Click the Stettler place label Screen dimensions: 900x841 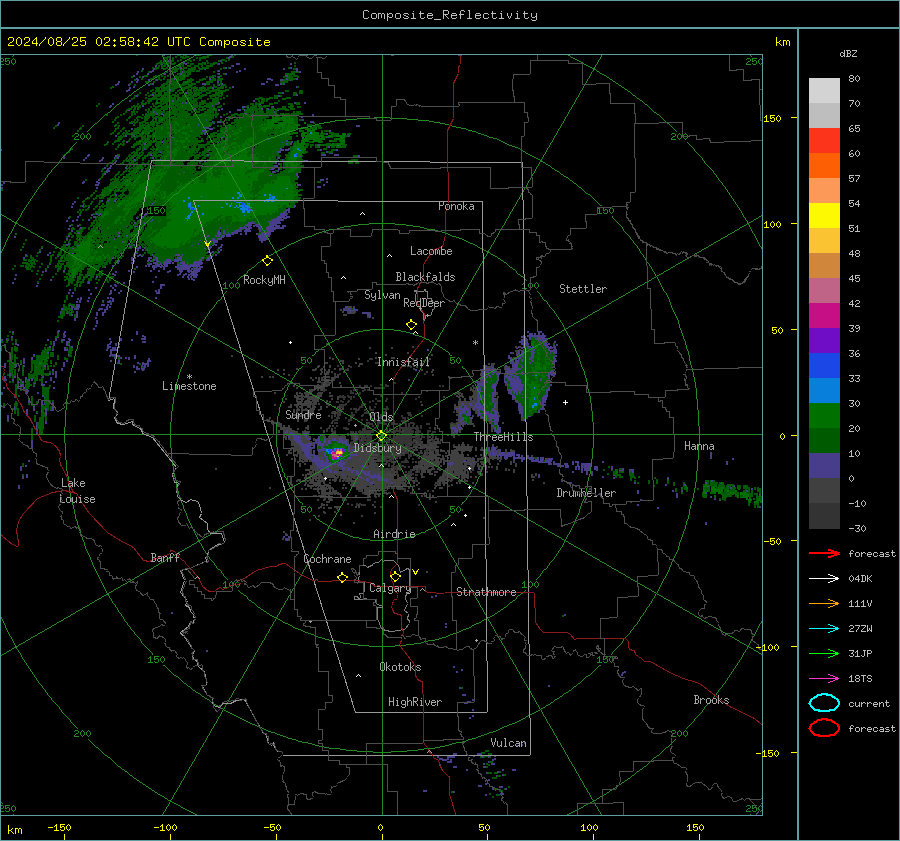point(583,289)
